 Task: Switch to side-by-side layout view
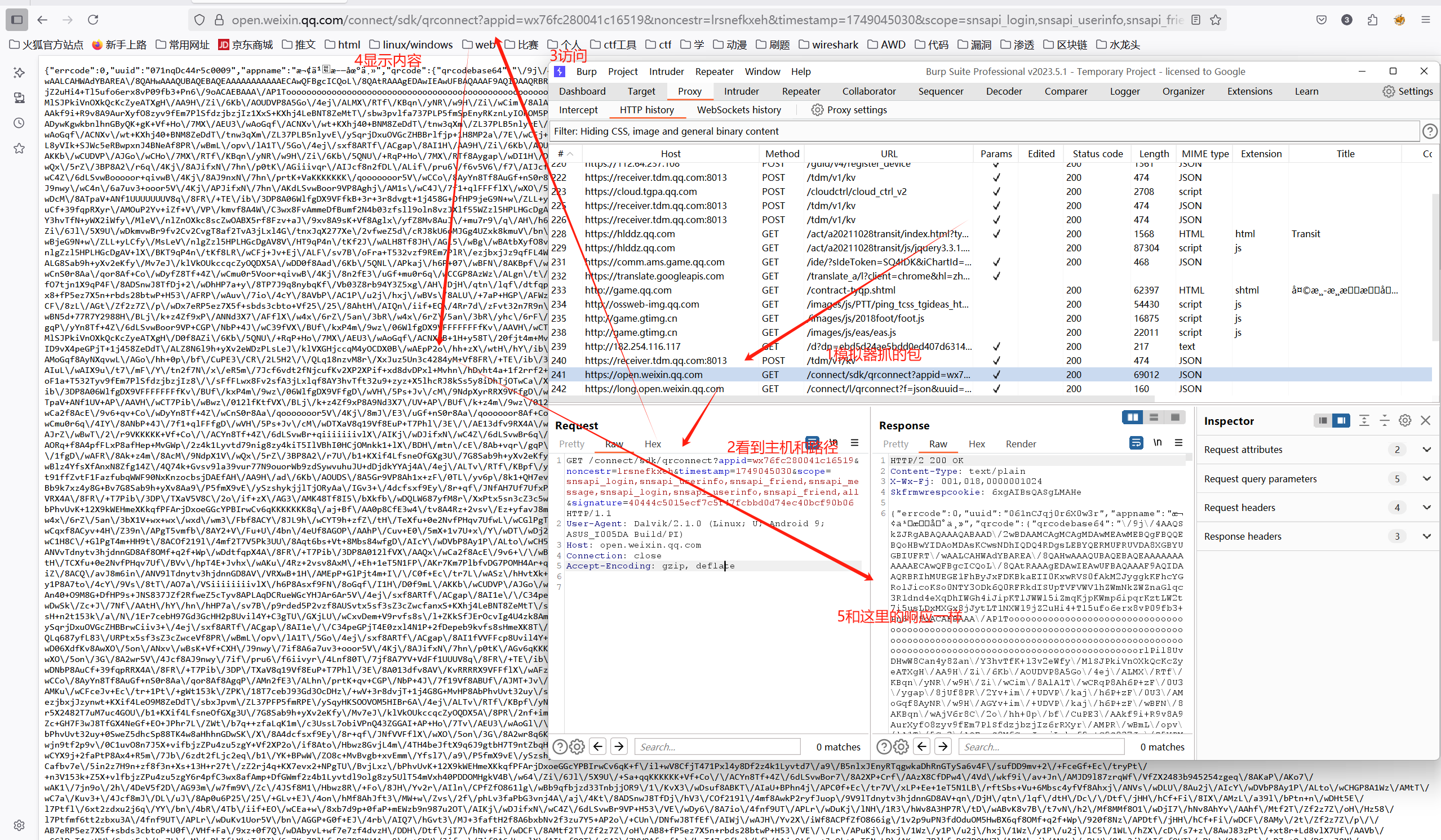coord(1132,417)
